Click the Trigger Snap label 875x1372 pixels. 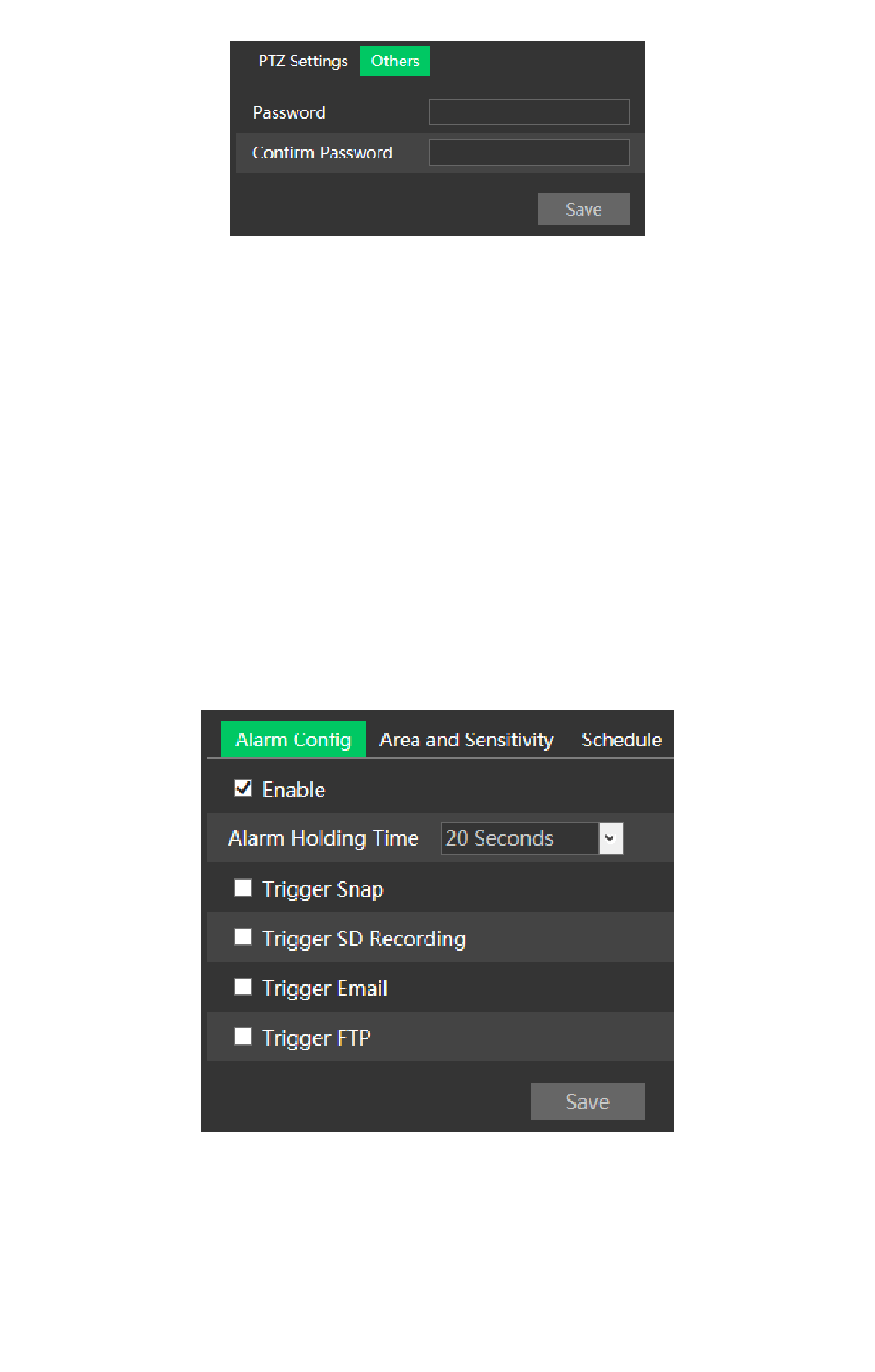coord(322,889)
